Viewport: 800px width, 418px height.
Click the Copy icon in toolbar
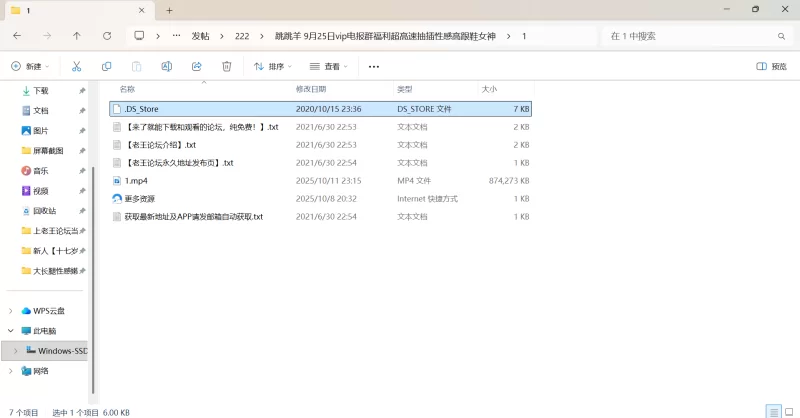(106, 66)
